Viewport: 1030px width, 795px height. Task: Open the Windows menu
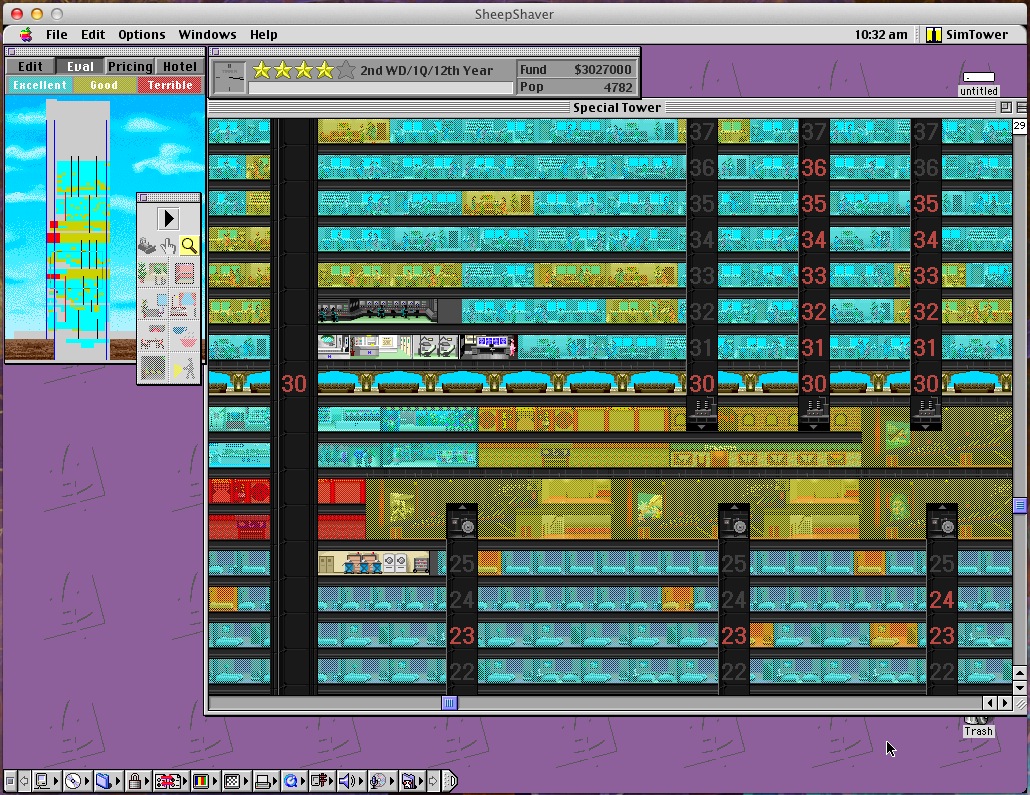[x=207, y=35]
